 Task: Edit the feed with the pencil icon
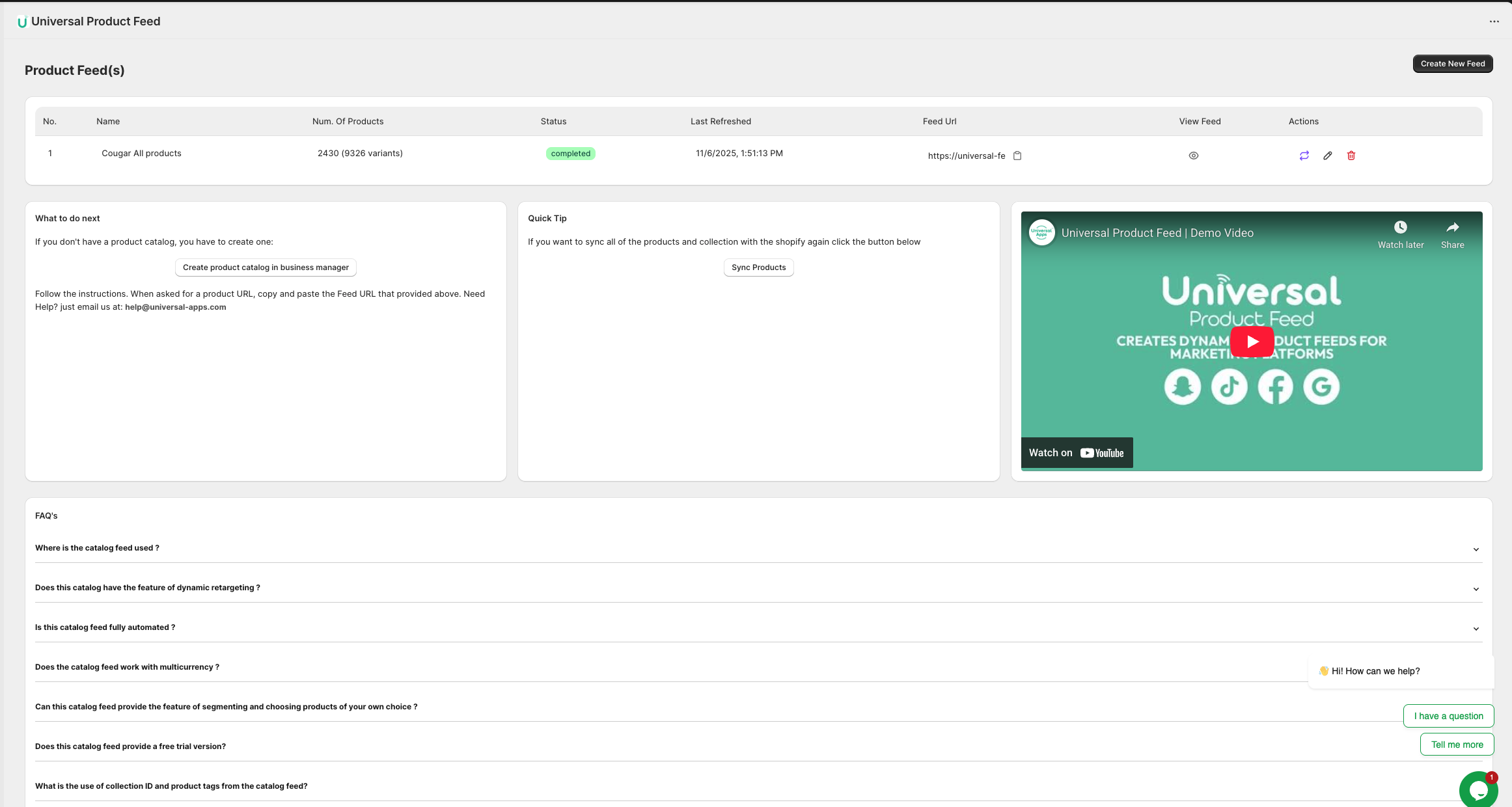(1328, 155)
